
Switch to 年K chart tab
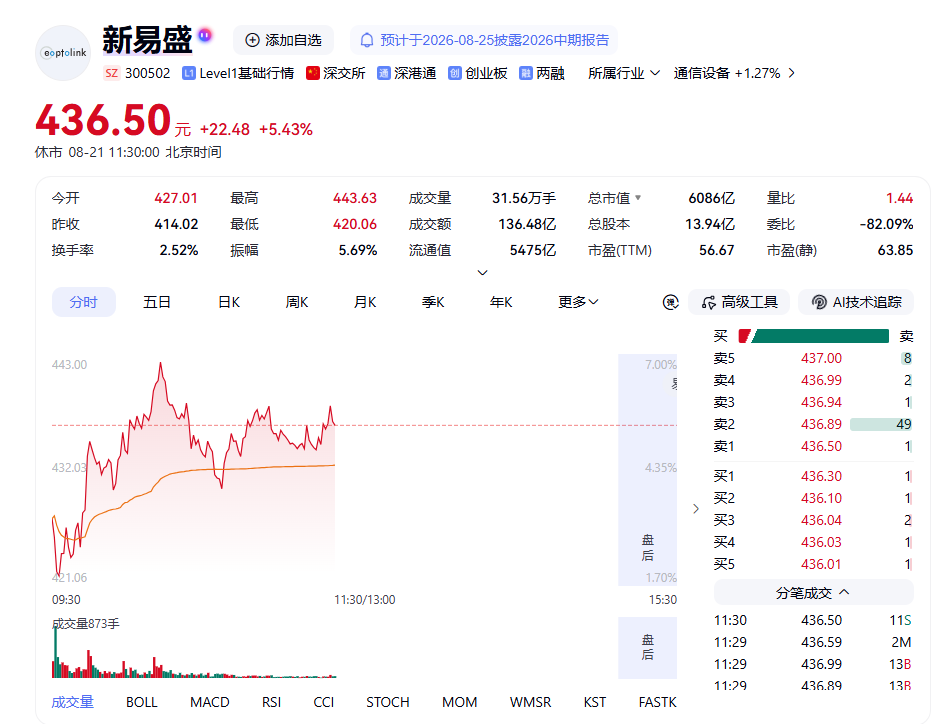pos(501,302)
